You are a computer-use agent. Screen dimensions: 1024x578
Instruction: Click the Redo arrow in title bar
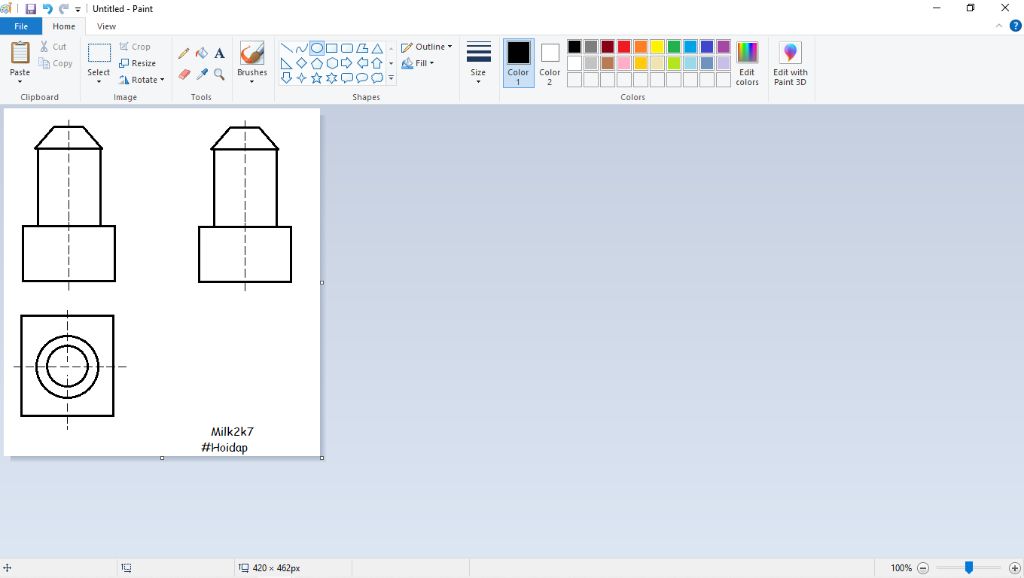pyautogui.click(x=63, y=9)
